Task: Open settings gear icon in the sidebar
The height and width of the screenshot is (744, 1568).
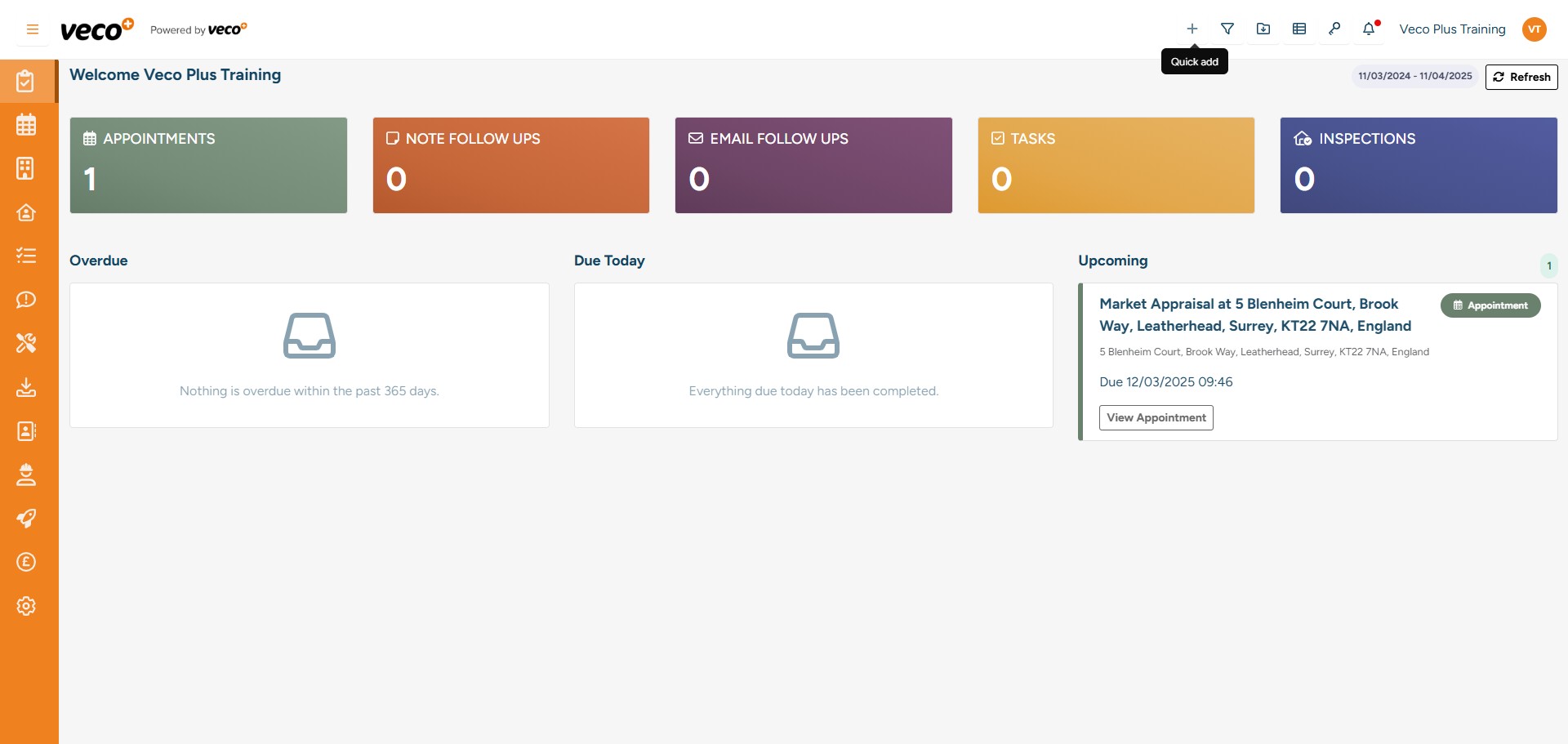Action: (x=26, y=606)
